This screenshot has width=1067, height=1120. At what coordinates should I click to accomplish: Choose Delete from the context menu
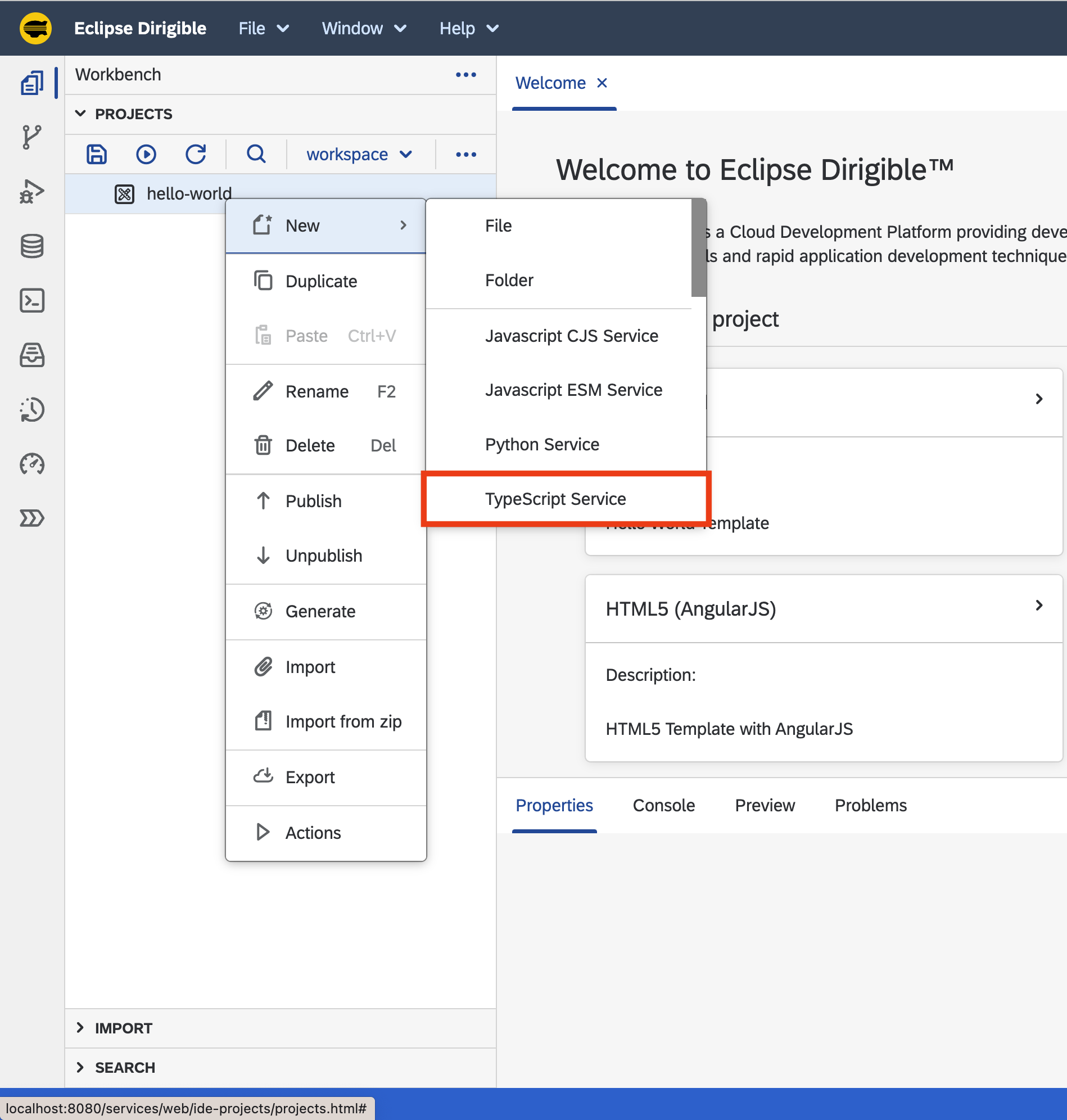[326, 445]
